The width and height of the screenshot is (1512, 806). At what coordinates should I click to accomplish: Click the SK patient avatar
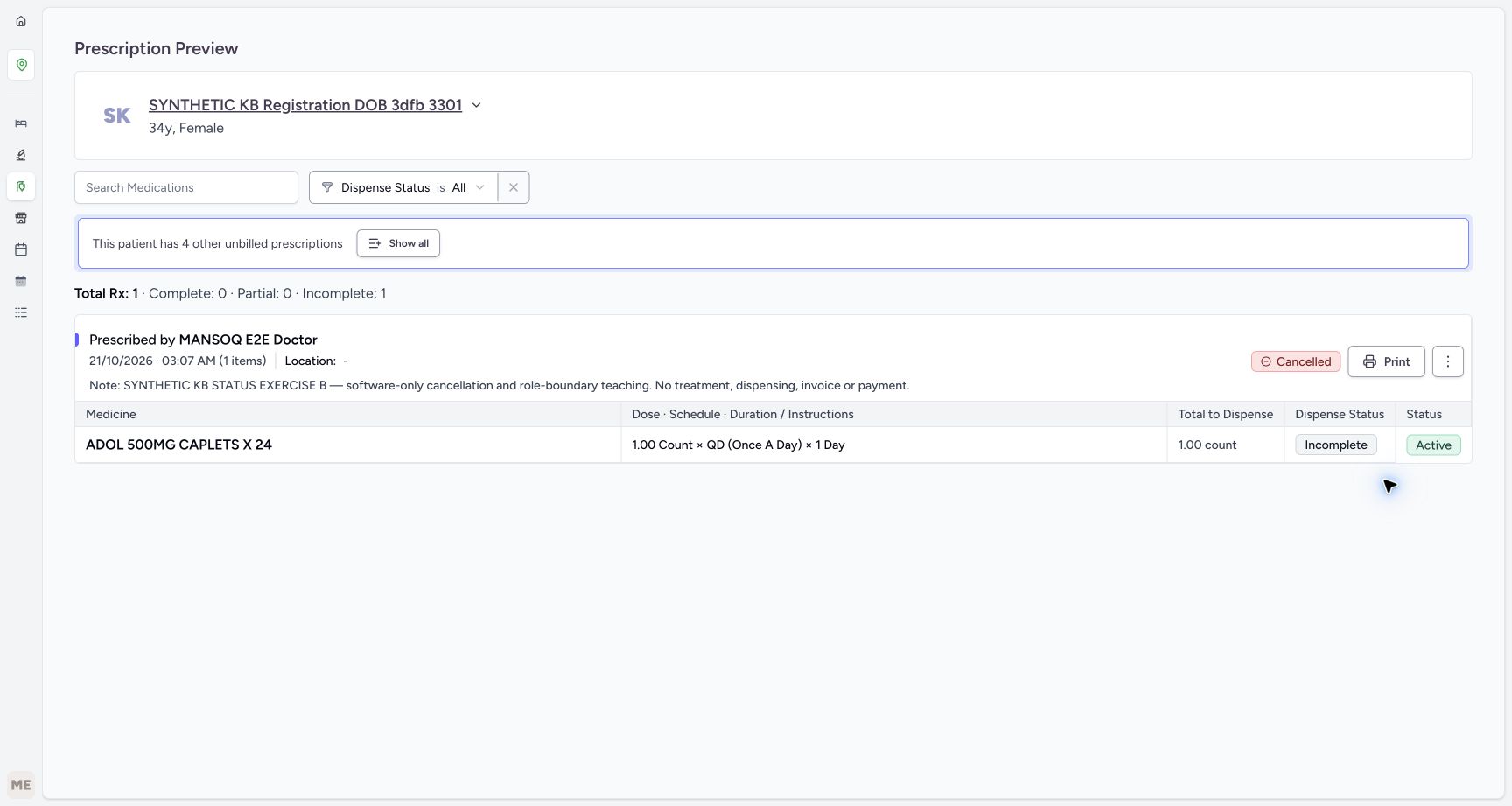click(117, 116)
